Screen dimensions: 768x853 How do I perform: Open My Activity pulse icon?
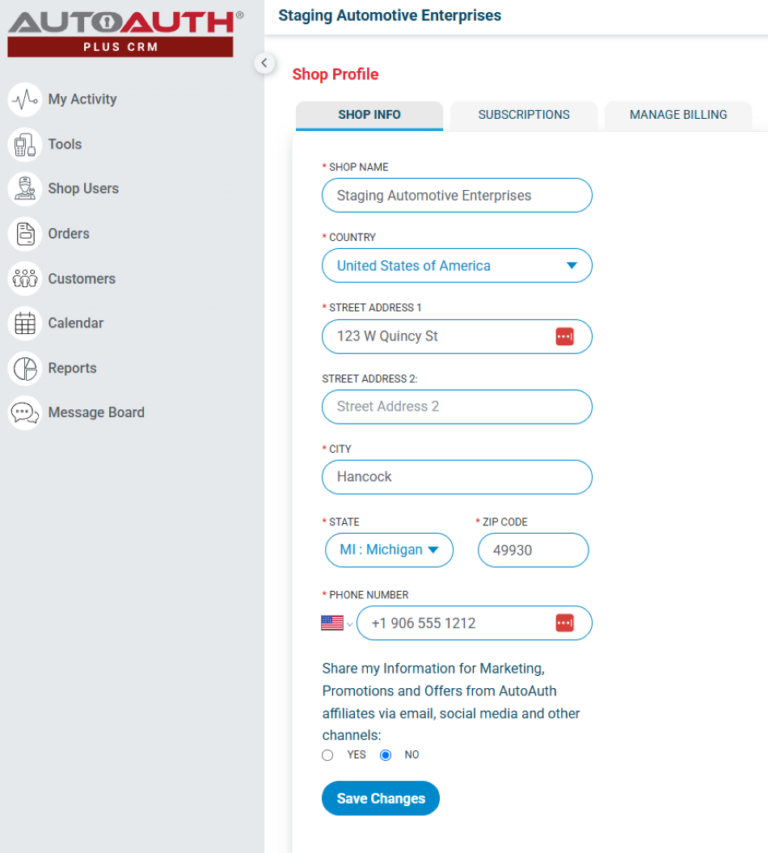[25, 100]
